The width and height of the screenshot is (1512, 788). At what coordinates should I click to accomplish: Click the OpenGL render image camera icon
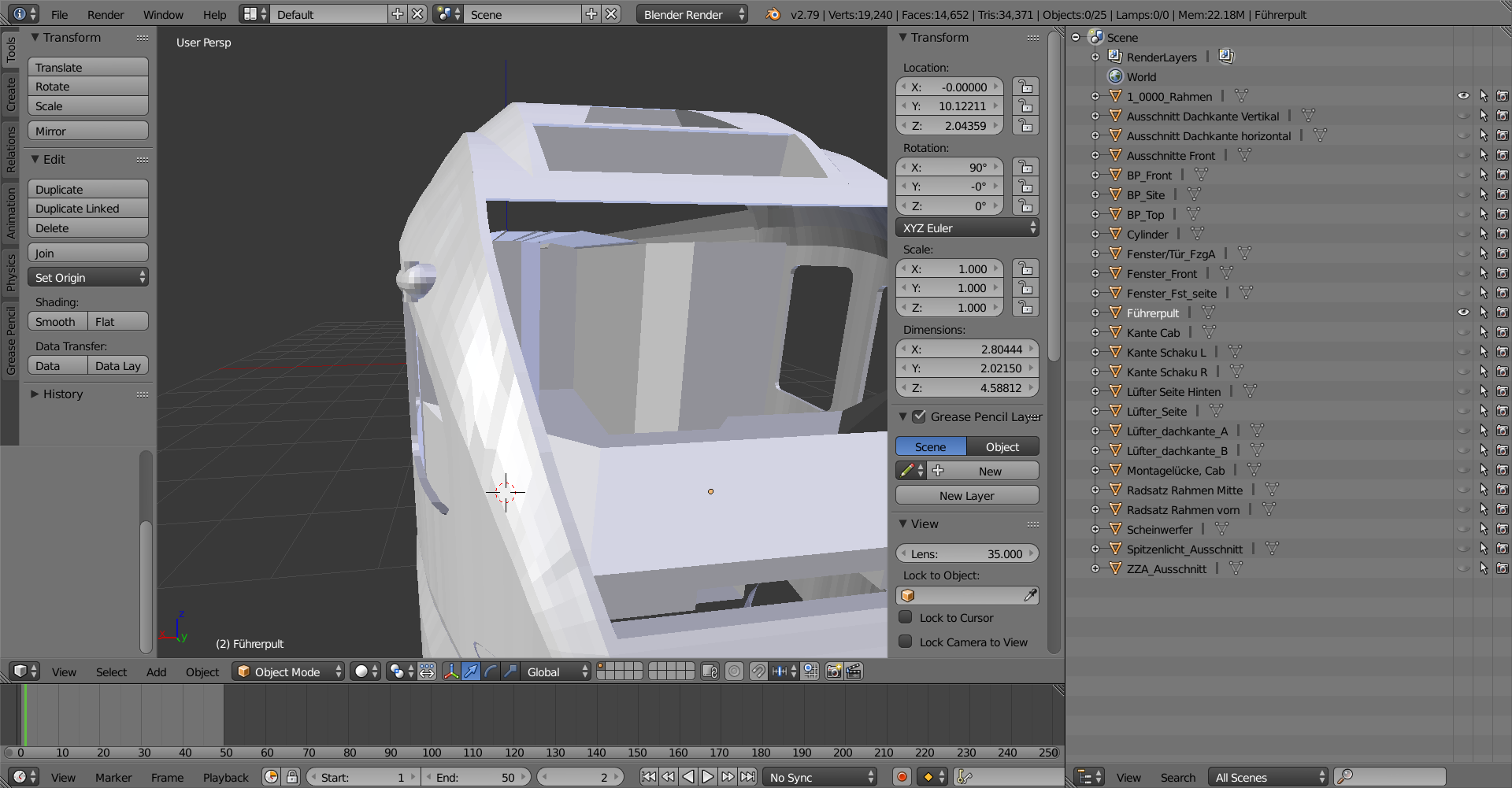(x=833, y=671)
